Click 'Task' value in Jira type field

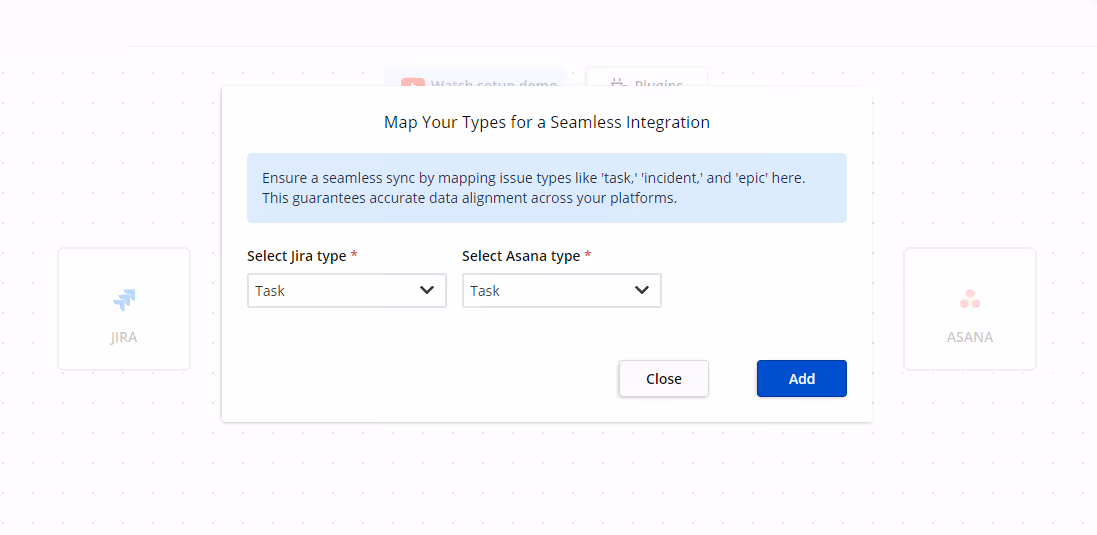(x=270, y=291)
